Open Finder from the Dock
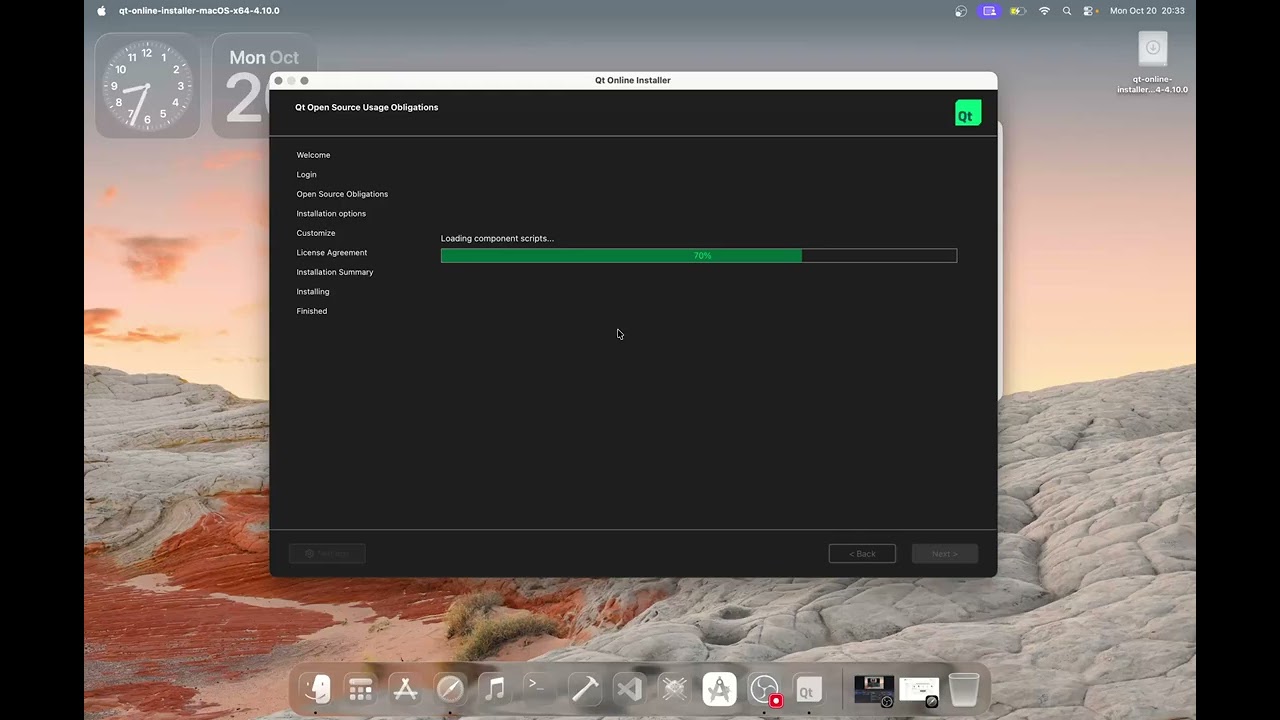This screenshot has height=720, width=1280. coord(316,689)
